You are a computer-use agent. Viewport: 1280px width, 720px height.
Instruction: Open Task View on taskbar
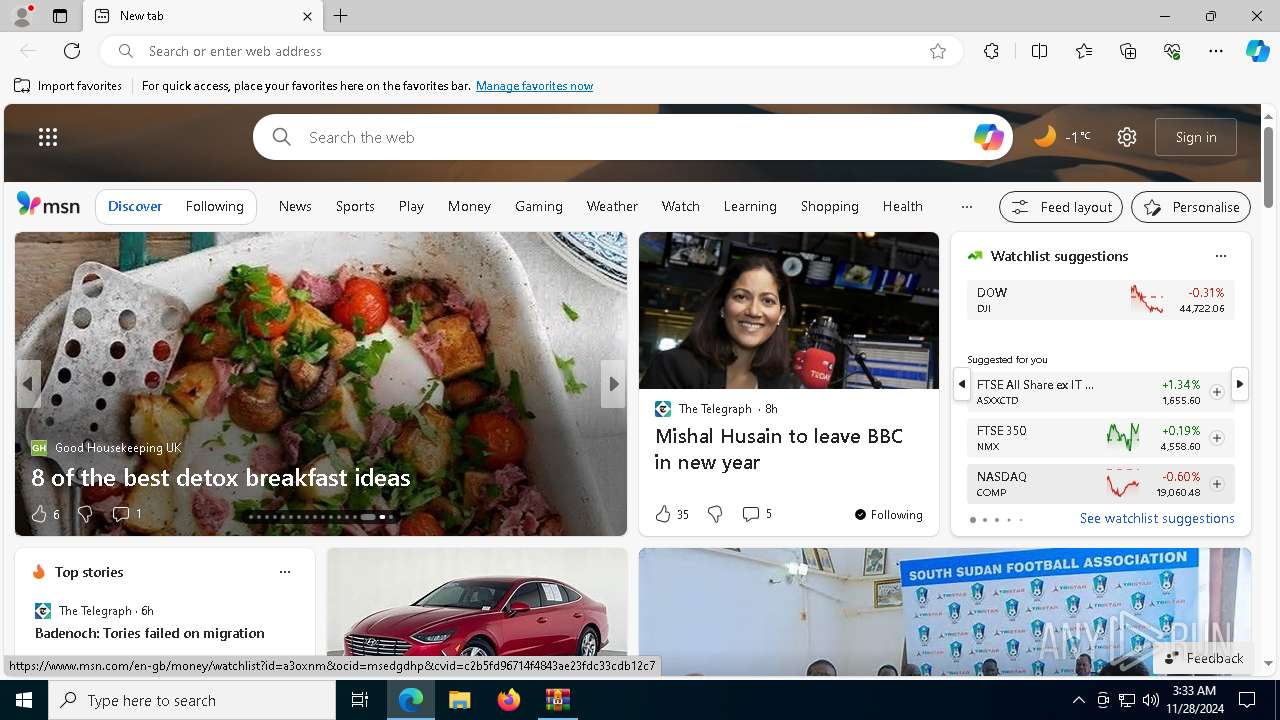coord(360,700)
